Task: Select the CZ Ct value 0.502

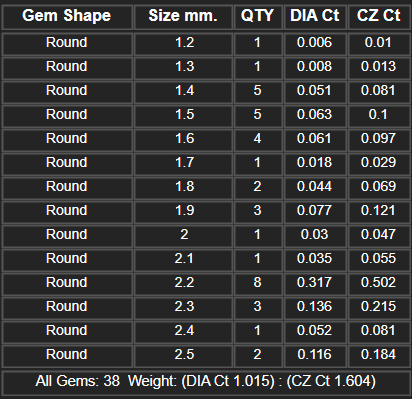Action: tap(379, 283)
